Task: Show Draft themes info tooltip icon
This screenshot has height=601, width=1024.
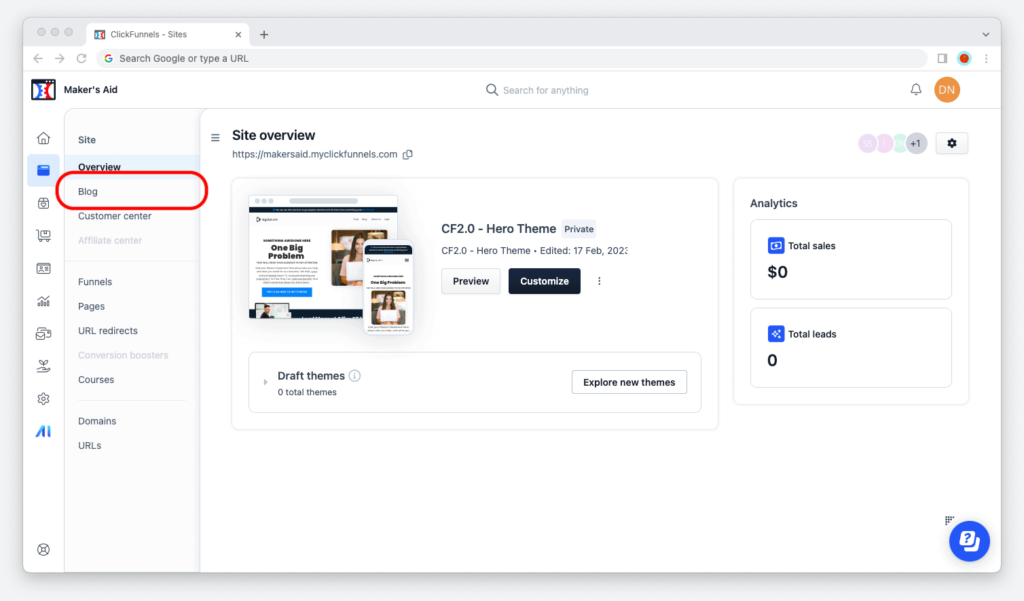Action: tap(355, 376)
